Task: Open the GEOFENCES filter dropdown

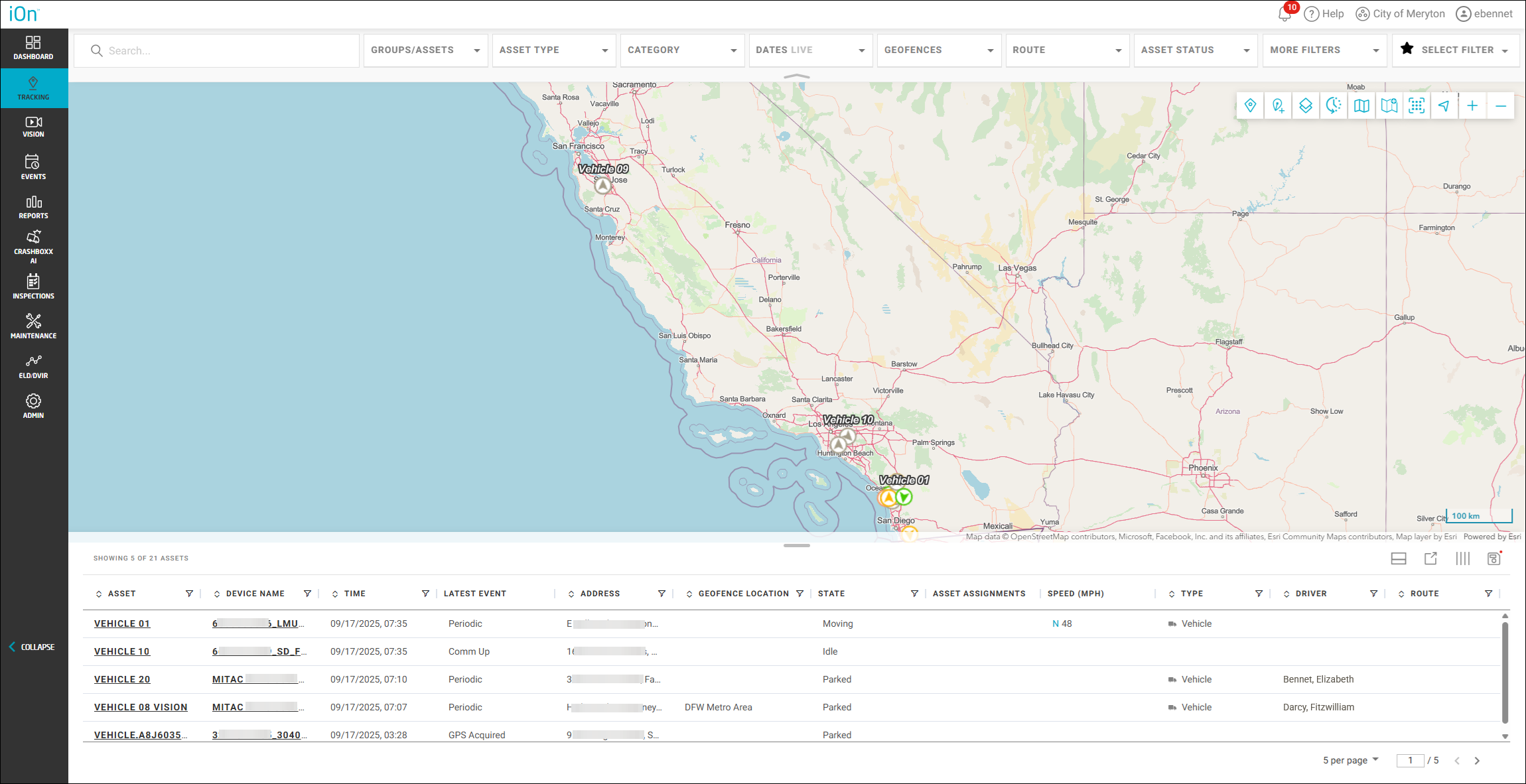Action: pos(938,50)
